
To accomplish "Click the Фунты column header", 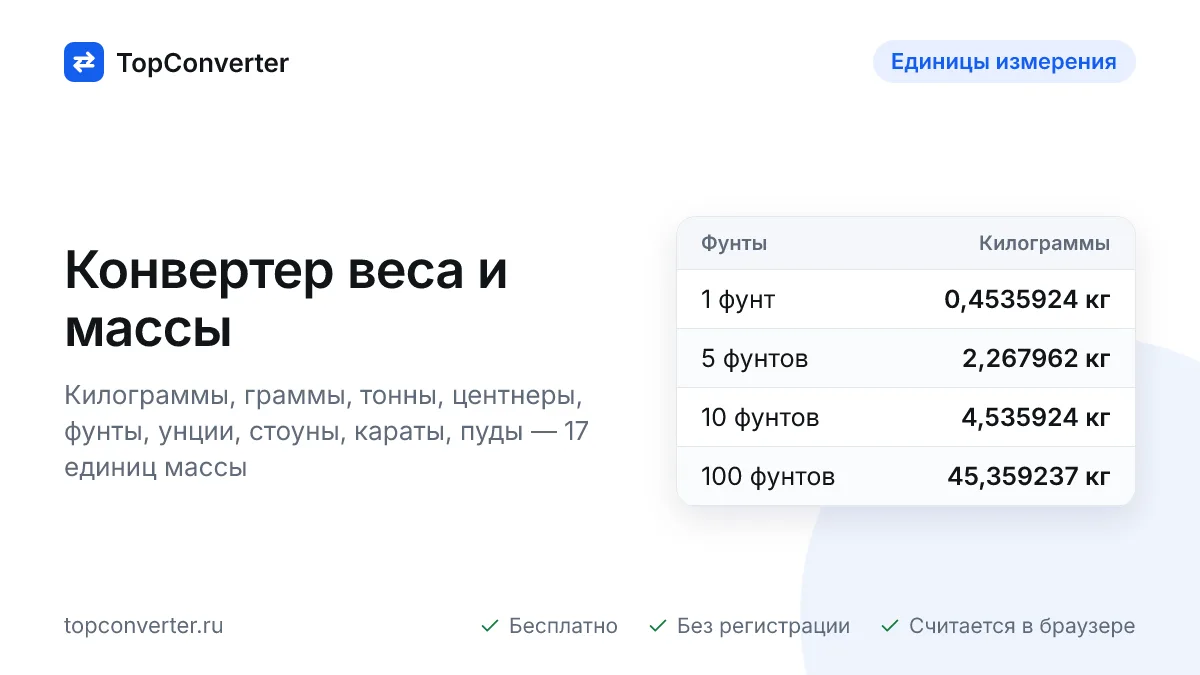I will [x=734, y=243].
